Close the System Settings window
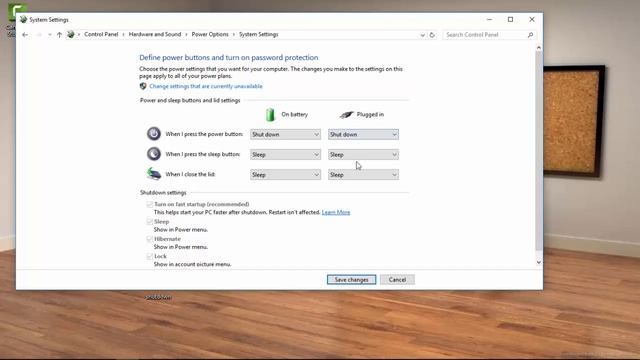This screenshot has width=640, height=360. [x=532, y=19]
